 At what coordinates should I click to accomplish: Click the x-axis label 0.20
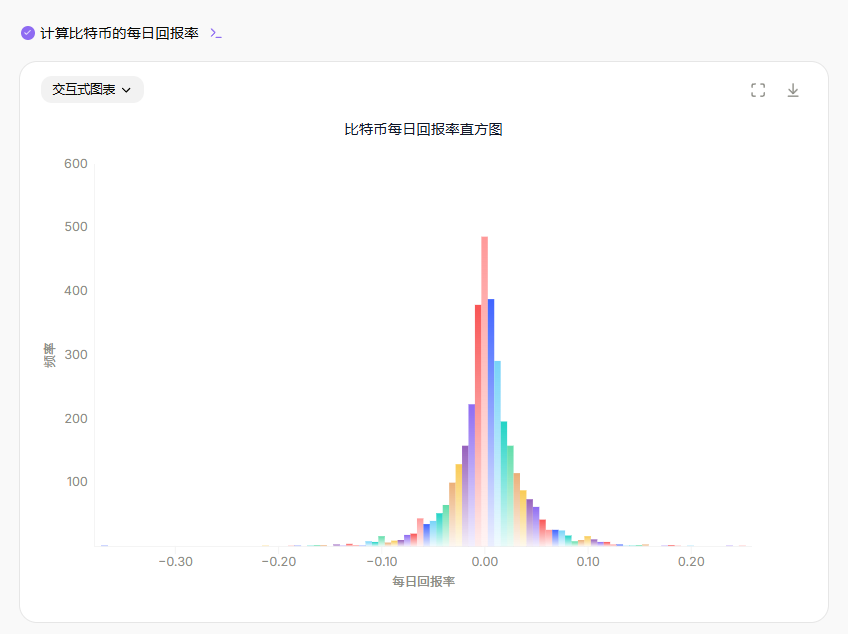point(691,562)
